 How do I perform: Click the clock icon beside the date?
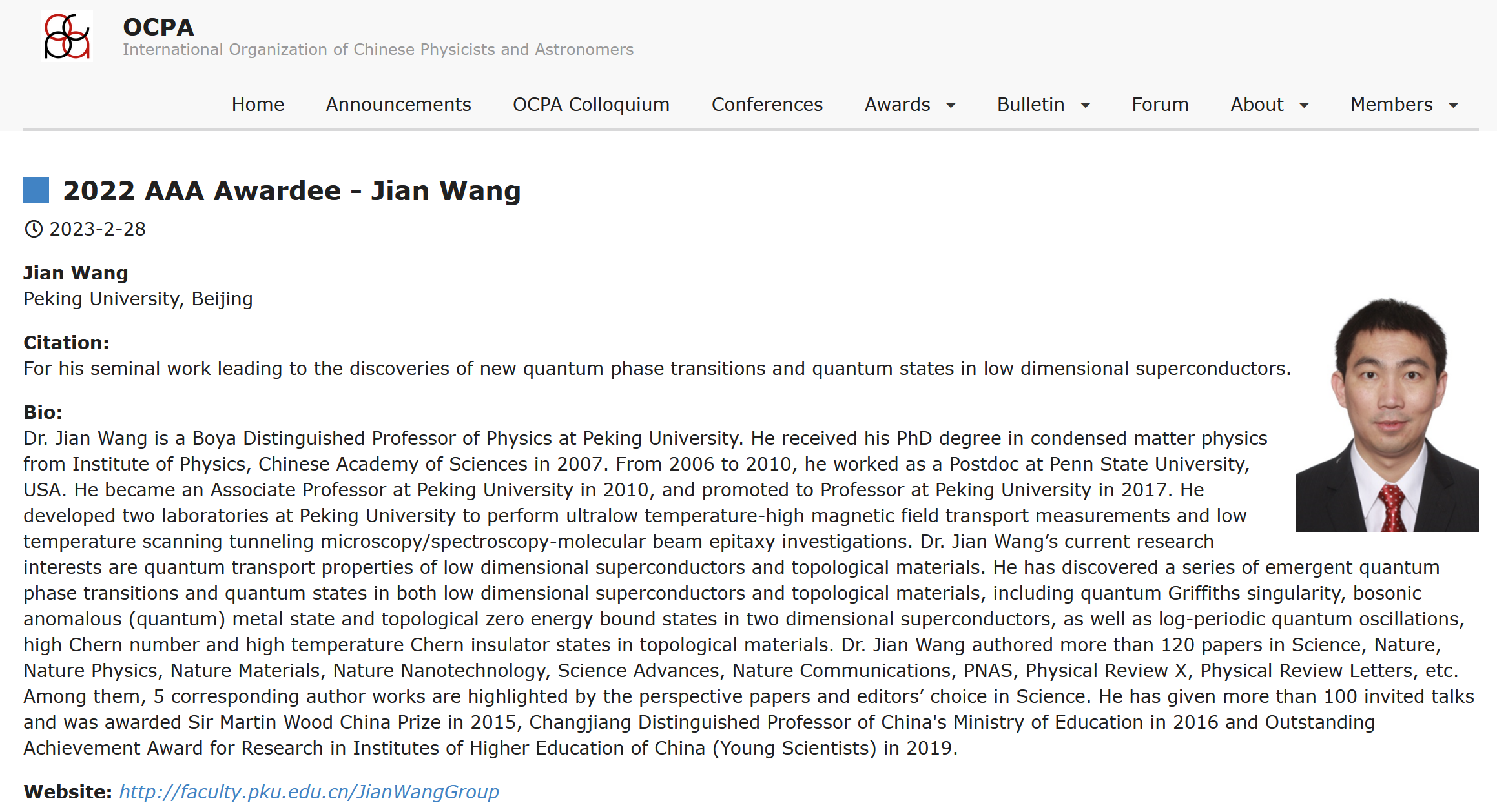(34, 229)
